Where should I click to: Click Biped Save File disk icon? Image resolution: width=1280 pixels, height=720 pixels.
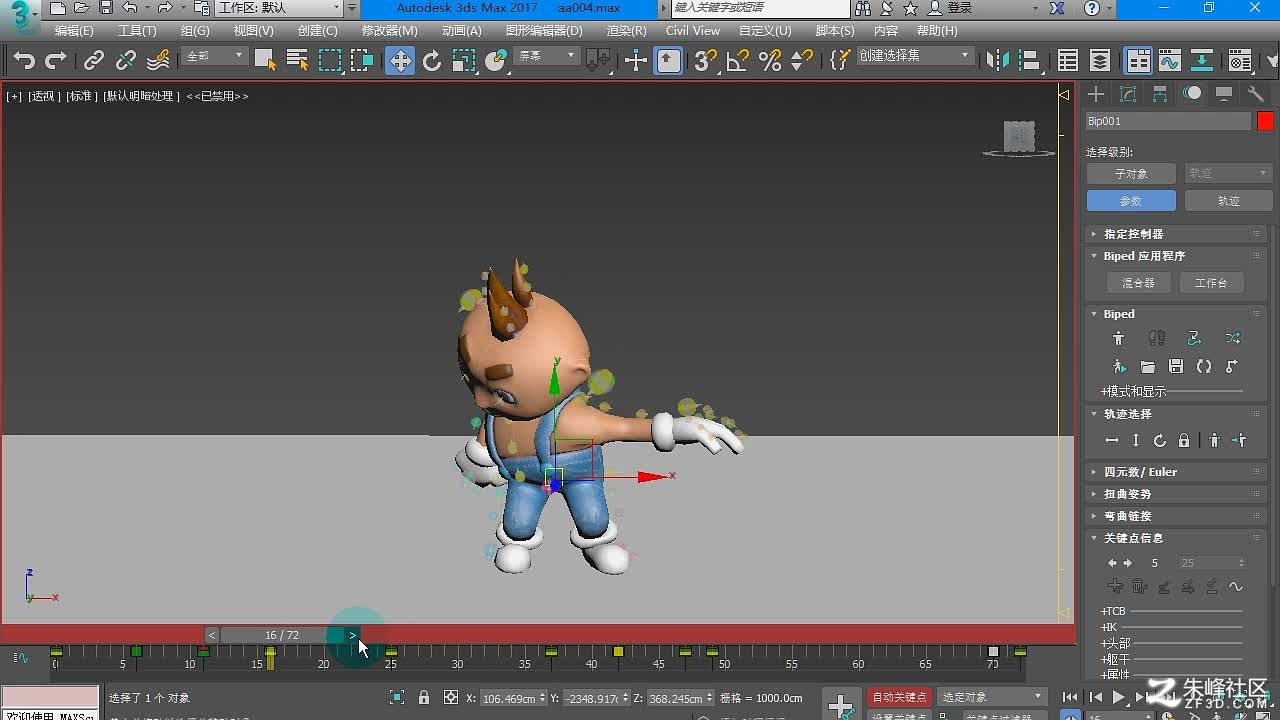[1176, 367]
